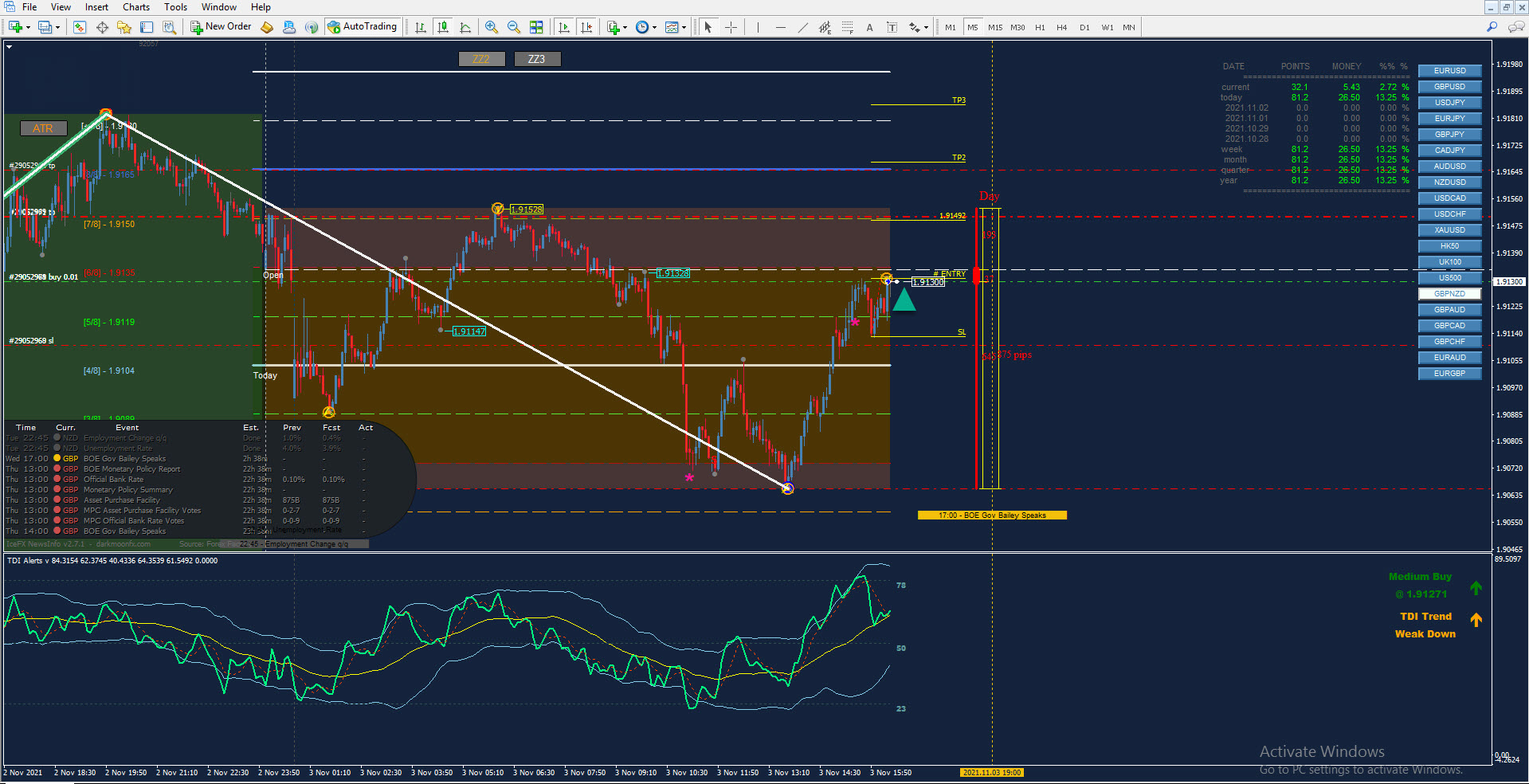
Task: Open the File menu
Action: (29, 7)
